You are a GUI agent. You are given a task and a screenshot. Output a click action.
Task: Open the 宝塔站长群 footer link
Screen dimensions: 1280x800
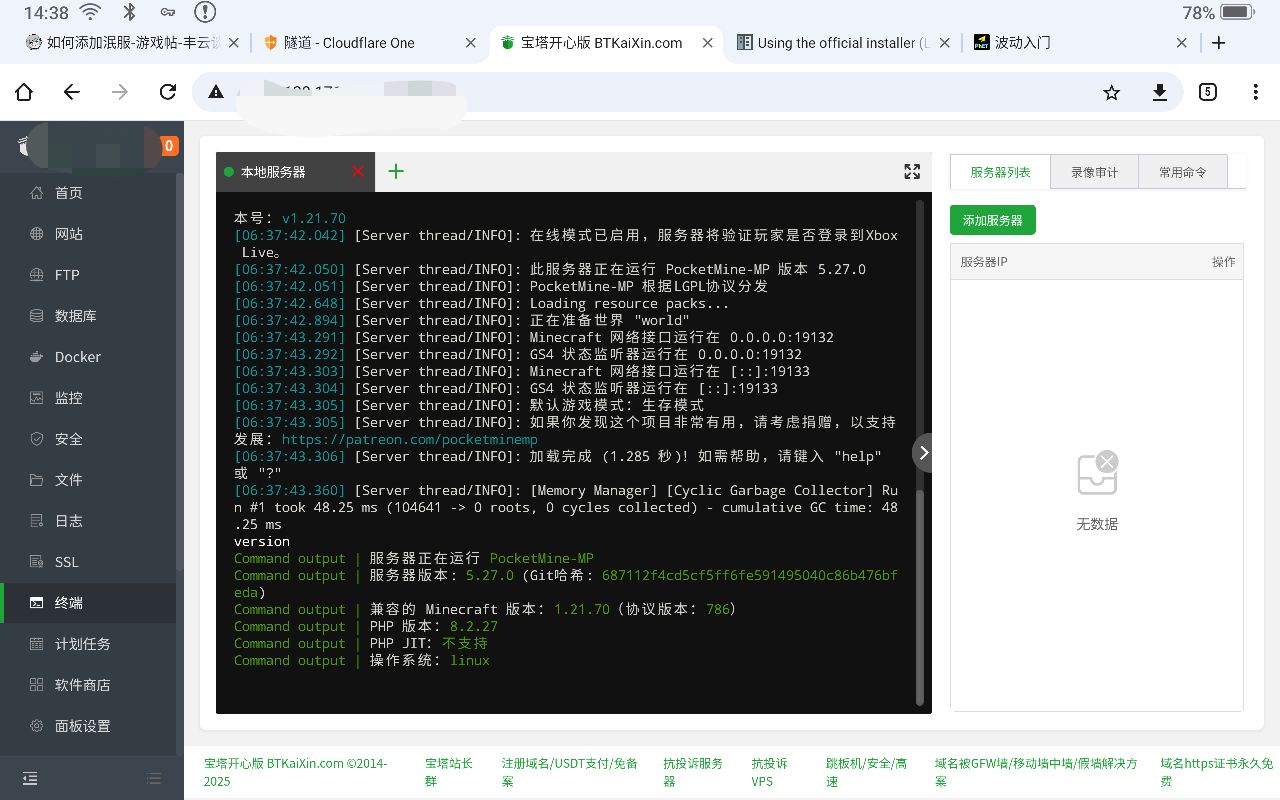(449, 772)
